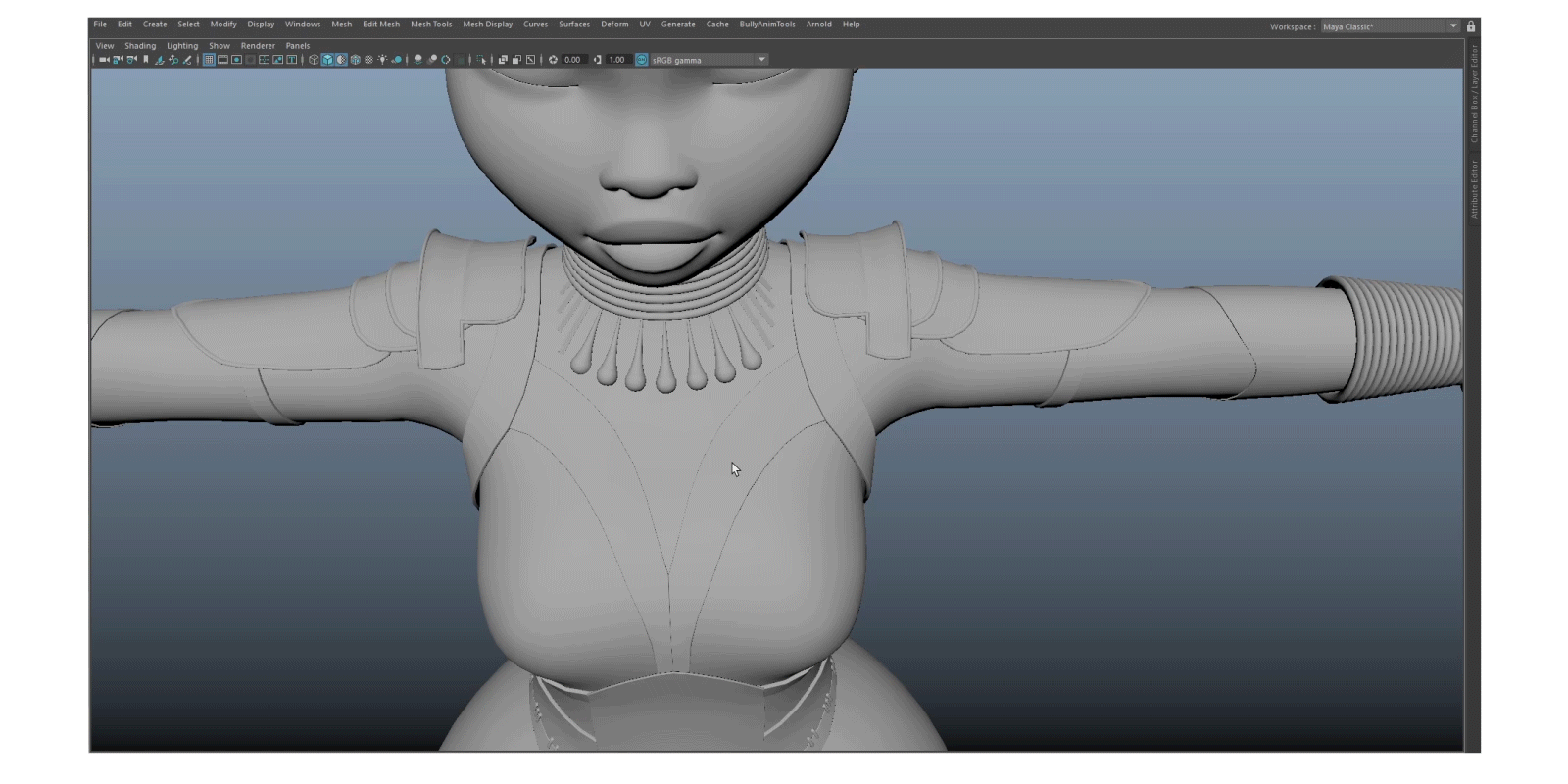Open the Workspace Maya Classic dropdown
This screenshot has height=784, width=1568.
click(x=1390, y=26)
